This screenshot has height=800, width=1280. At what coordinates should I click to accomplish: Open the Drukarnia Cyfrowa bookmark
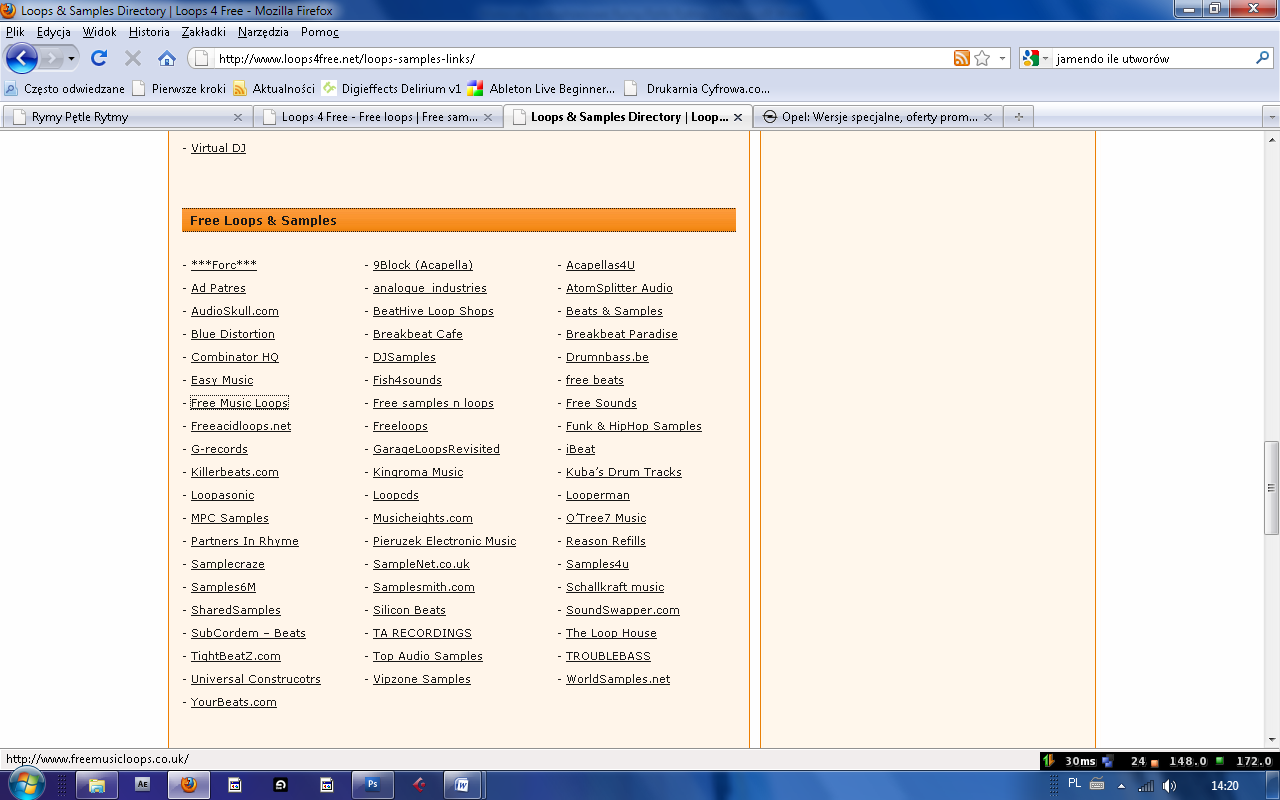coord(697,88)
